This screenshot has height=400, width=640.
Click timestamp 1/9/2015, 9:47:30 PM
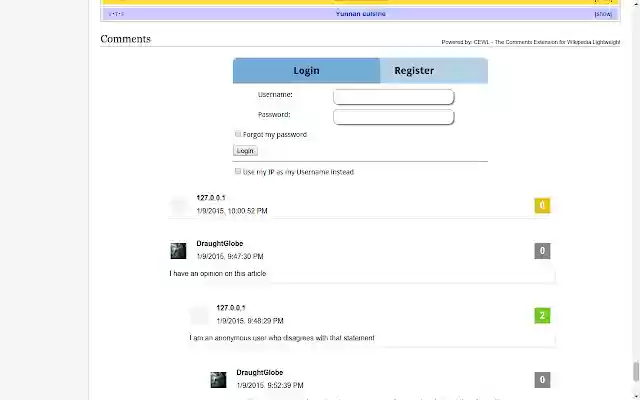[x=230, y=256]
